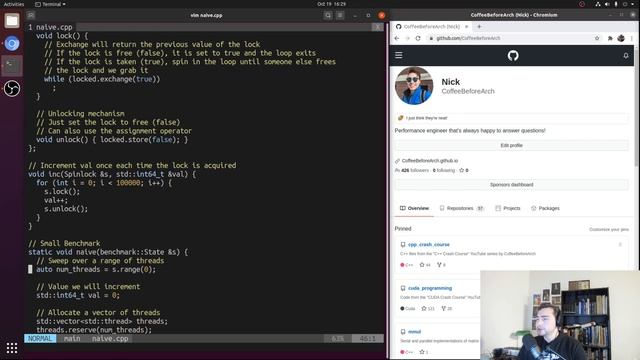Click the red recording indicator in top bar
Screen dimensions: 640x360
pos(582,4)
